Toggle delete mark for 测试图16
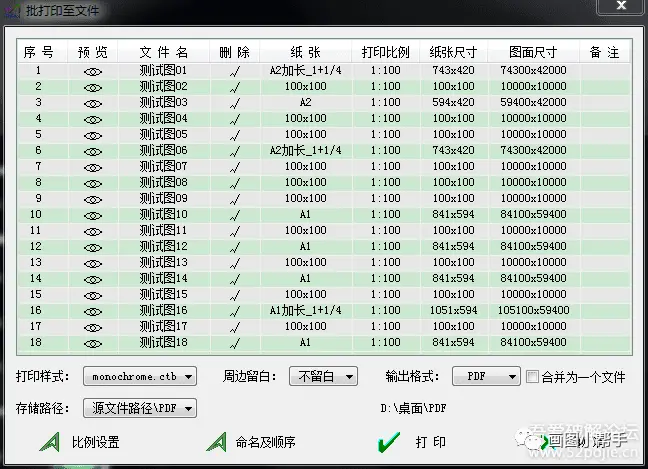Image resolution: width=648 pixels, height=469 pixels. click(x=235, y=312)
